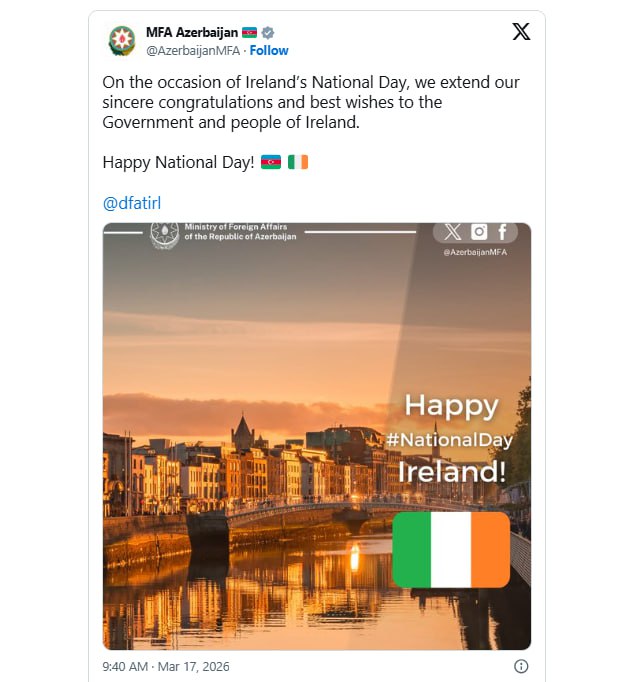Viewport: 640px width, 682px height.
Task: Open the Dublin riverside photo at its bridge
Action: point(290,510)
